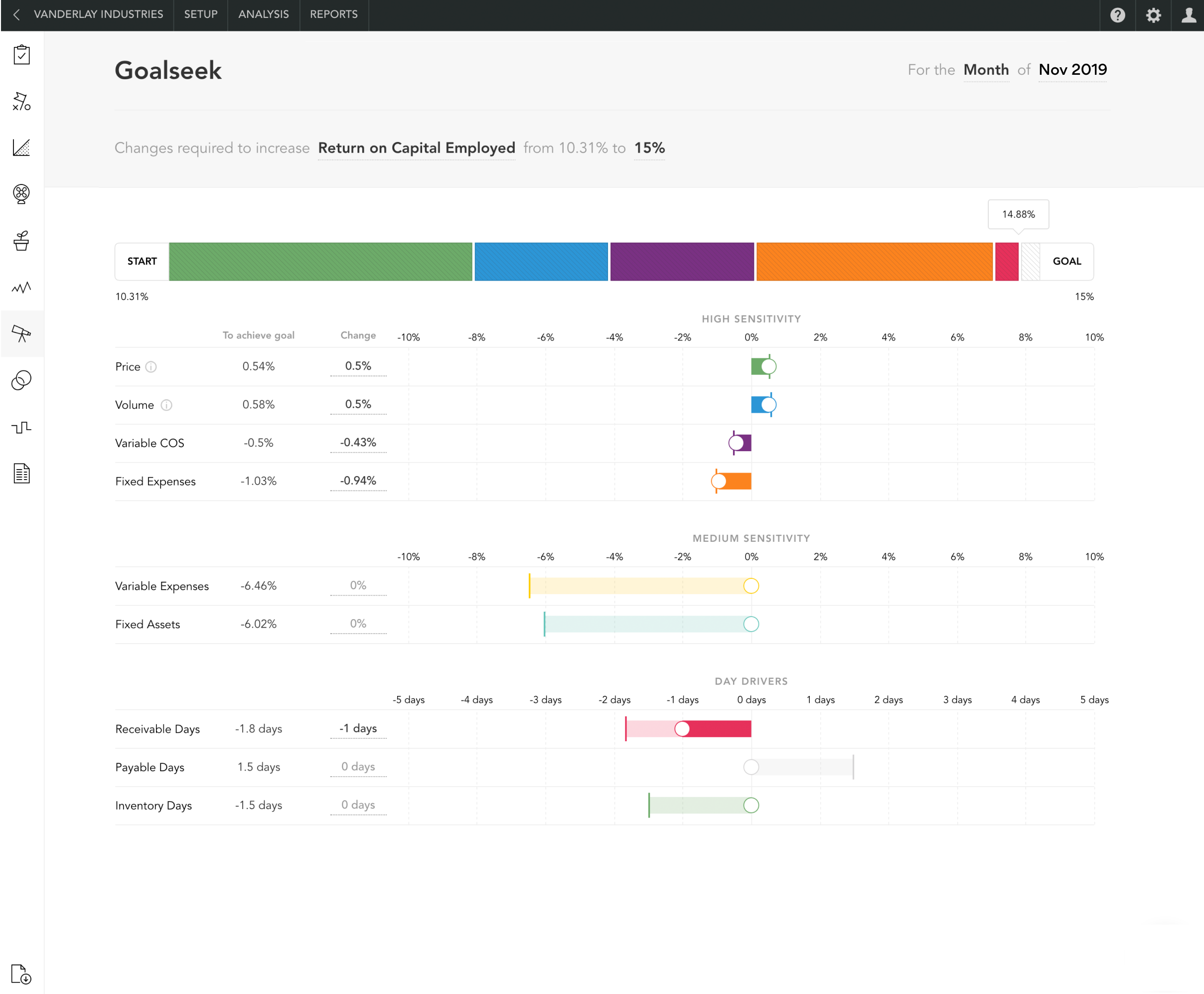Edit the Payable Days change 0 days
Viewport: 1204px width, 994px height.
[358, 767]
